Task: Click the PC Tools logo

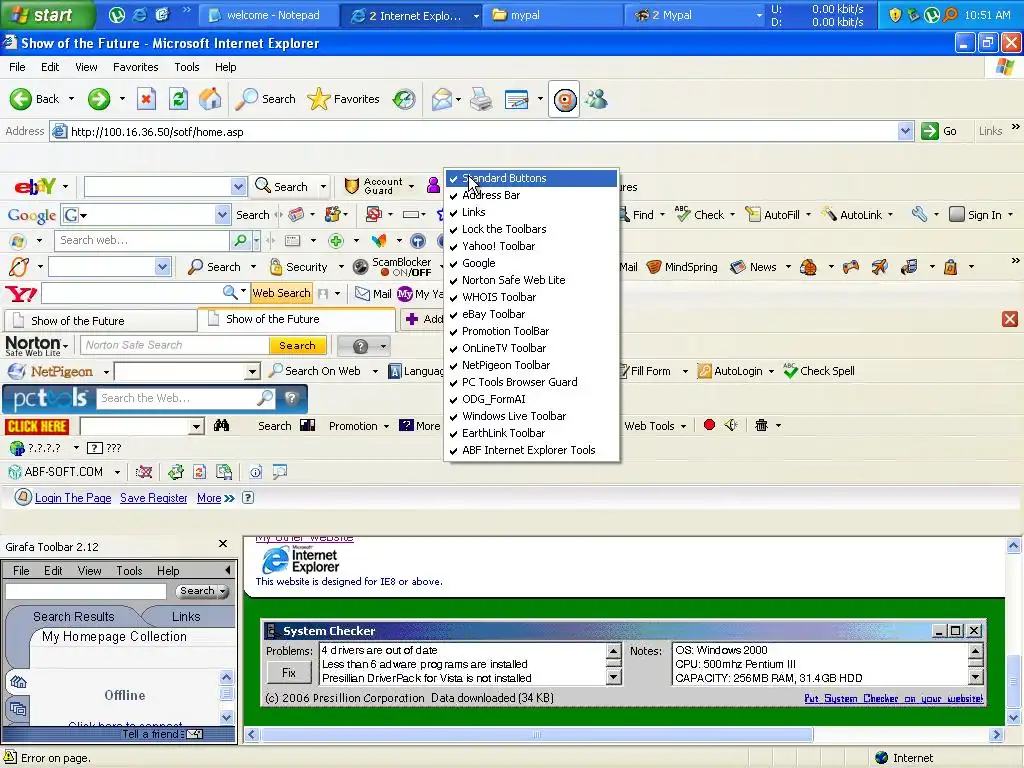Action: coord(49,398)
